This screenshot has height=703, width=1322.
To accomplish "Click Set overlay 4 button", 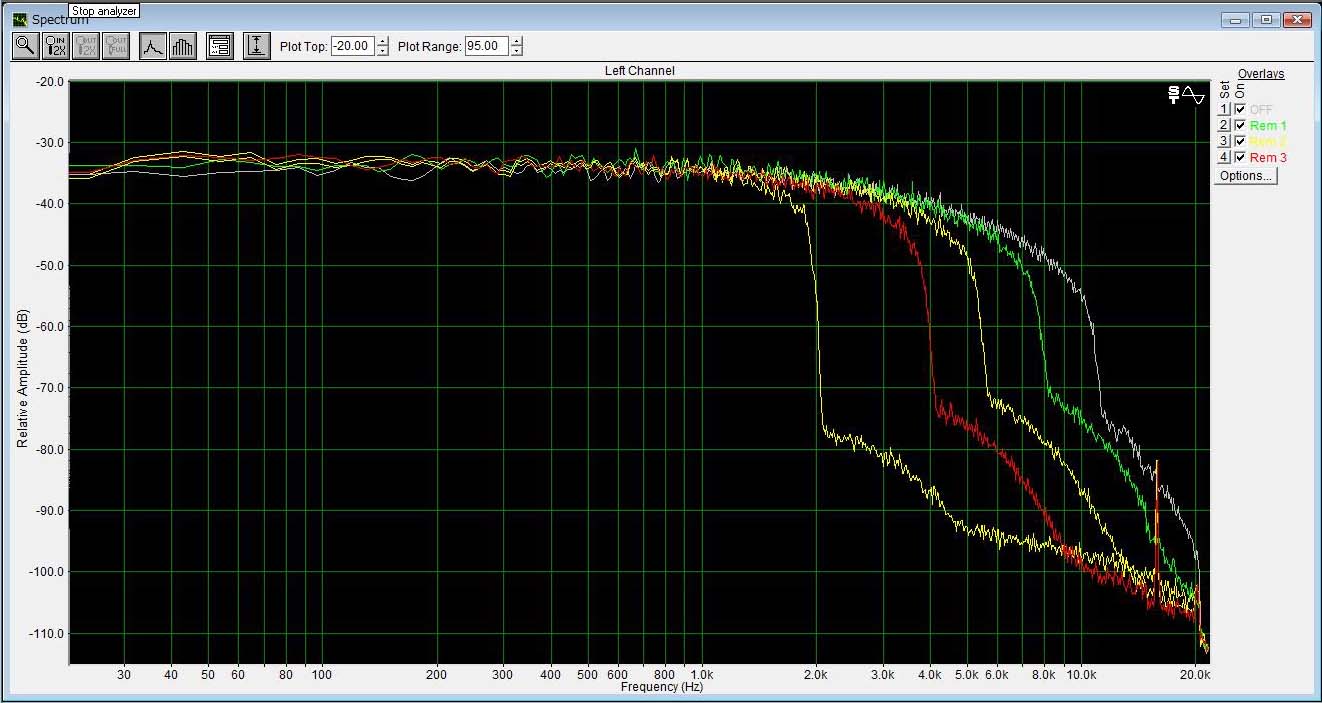I will coord(1224,157).
